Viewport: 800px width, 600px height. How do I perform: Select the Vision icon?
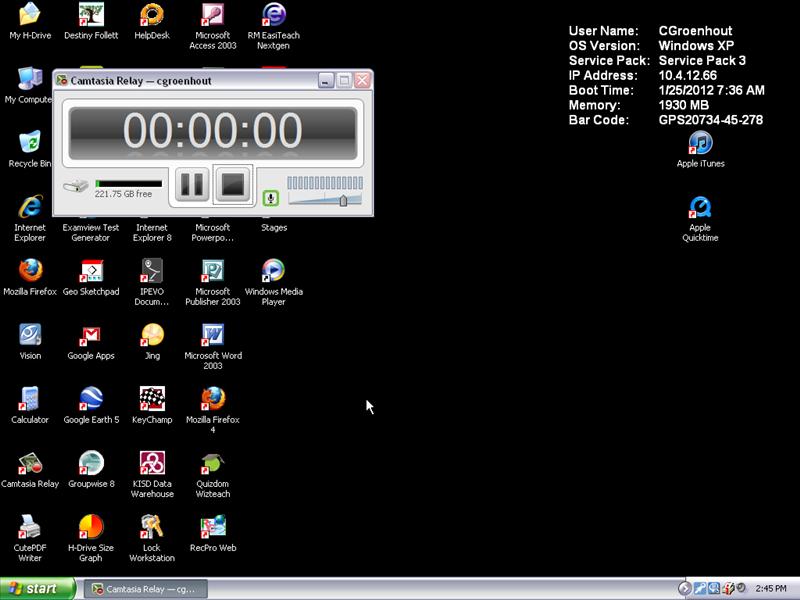tap(30, 341)
